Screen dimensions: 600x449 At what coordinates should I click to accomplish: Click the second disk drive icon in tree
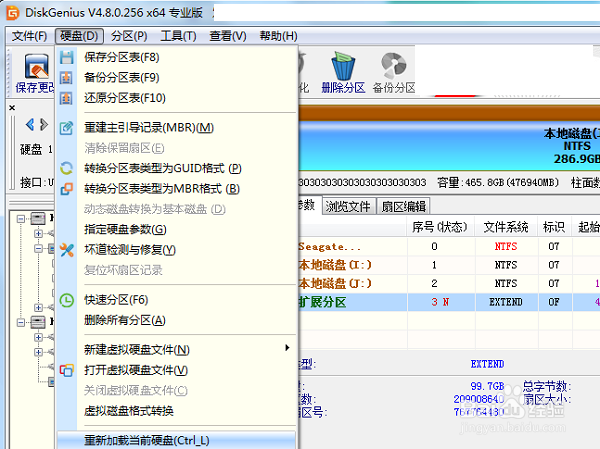click(x=38, y=322)
